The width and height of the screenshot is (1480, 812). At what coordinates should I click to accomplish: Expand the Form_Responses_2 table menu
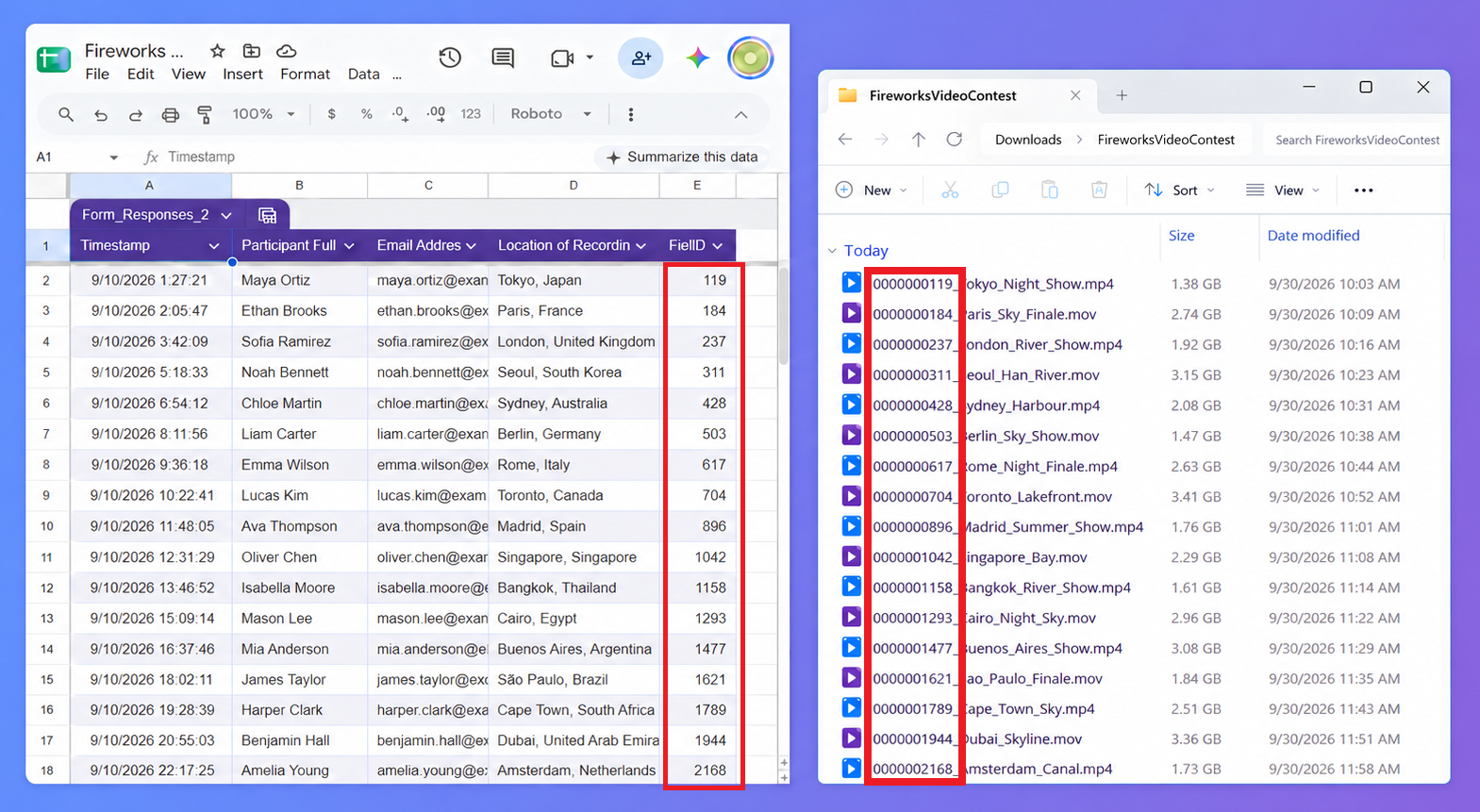tap(226, 215)
